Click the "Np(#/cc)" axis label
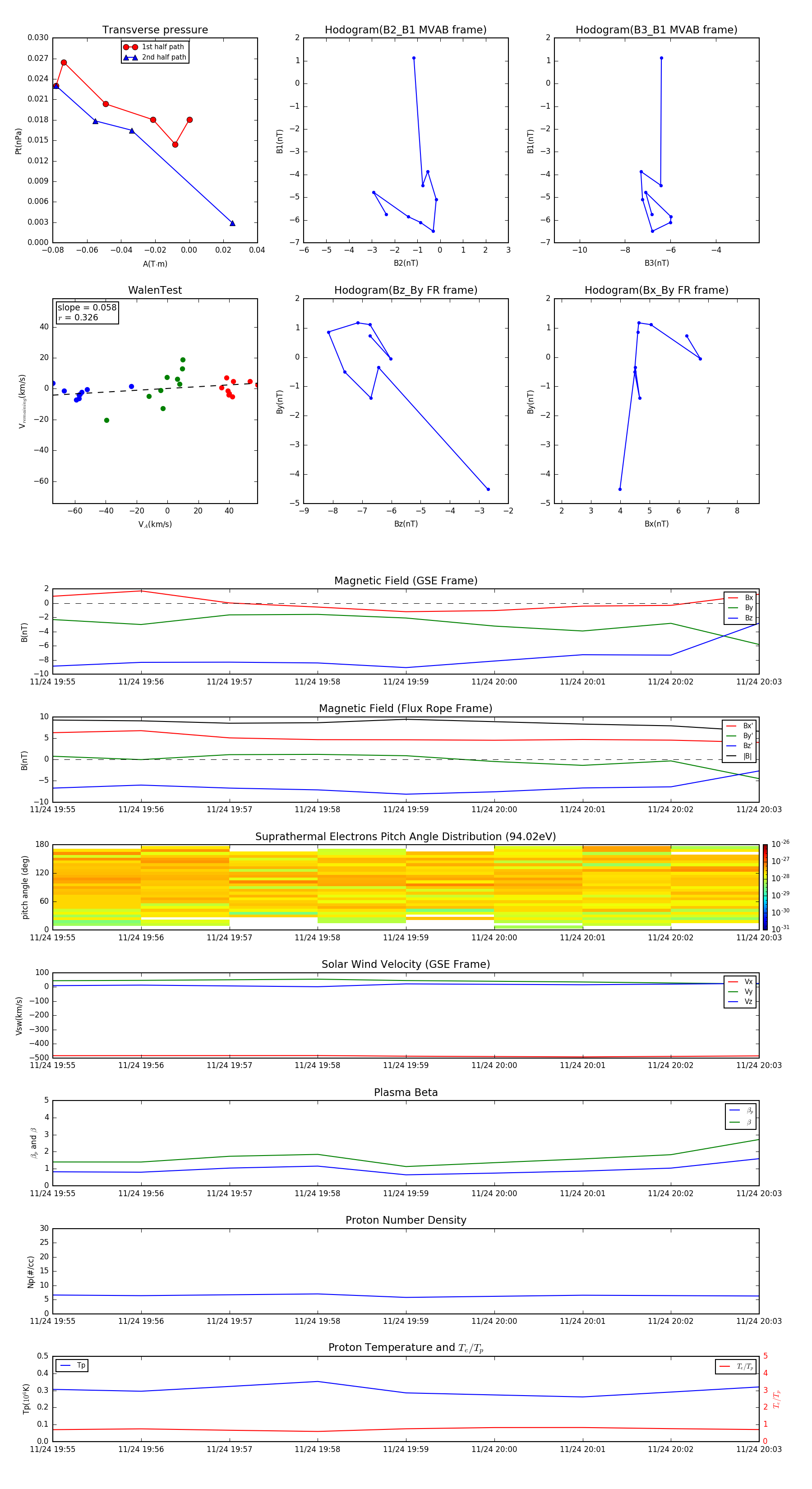Screen dimensions: 812x1489 coord(31,1271)
